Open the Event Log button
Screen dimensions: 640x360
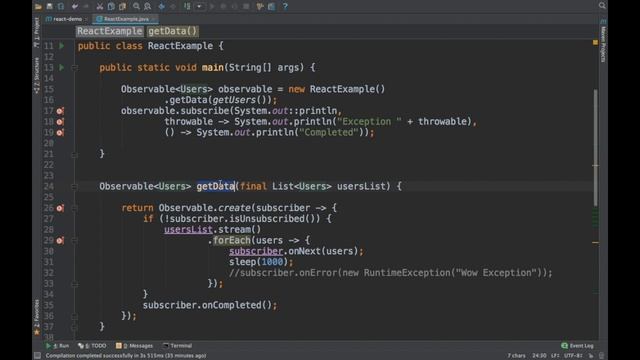coord(578,346)
